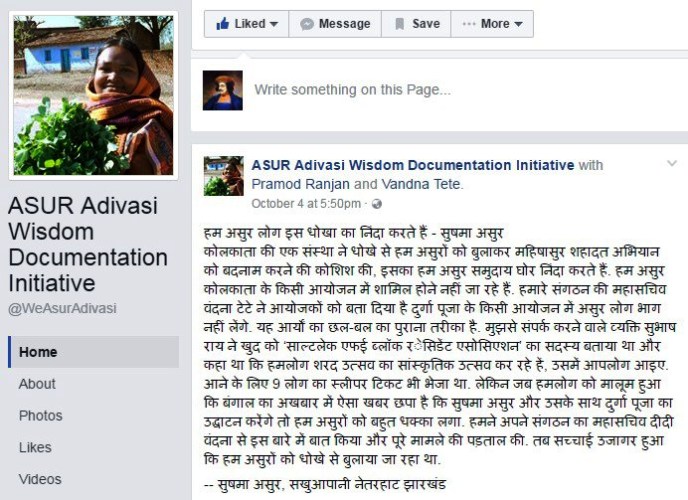Open the Videos section
The image size is (688, 500).
40,479
